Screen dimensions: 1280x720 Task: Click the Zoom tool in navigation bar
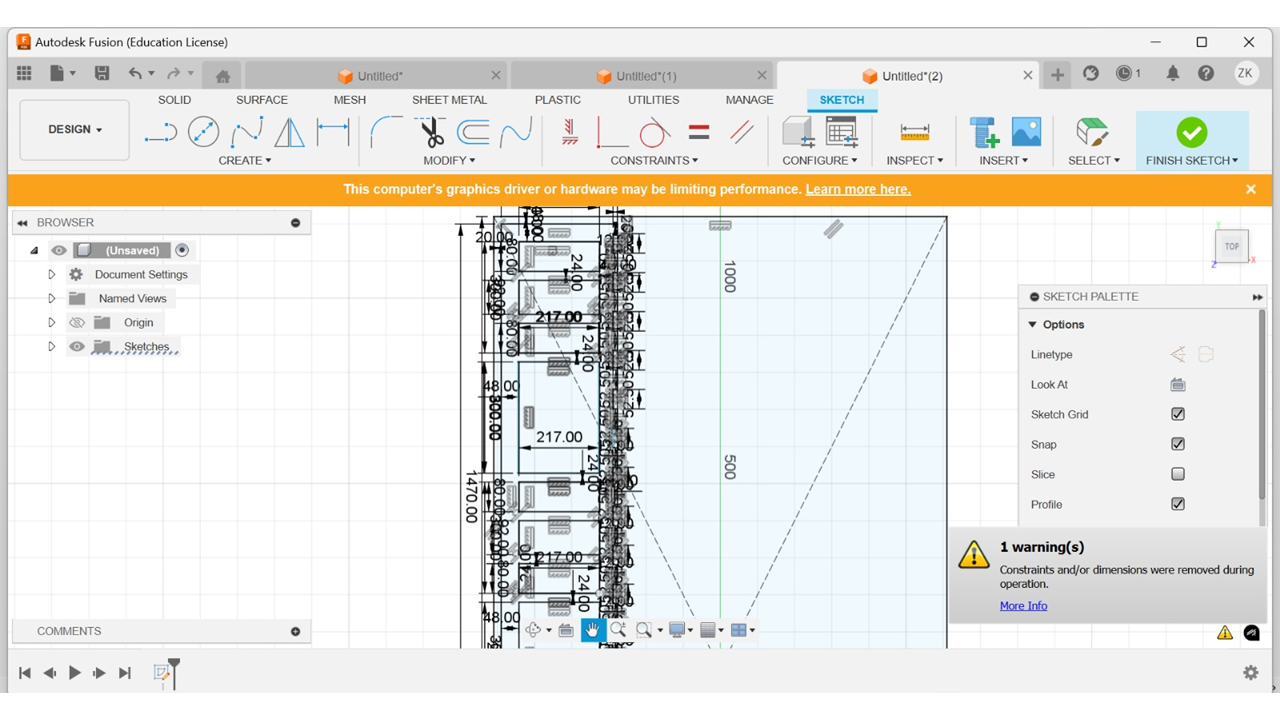(x=618, y=630)
